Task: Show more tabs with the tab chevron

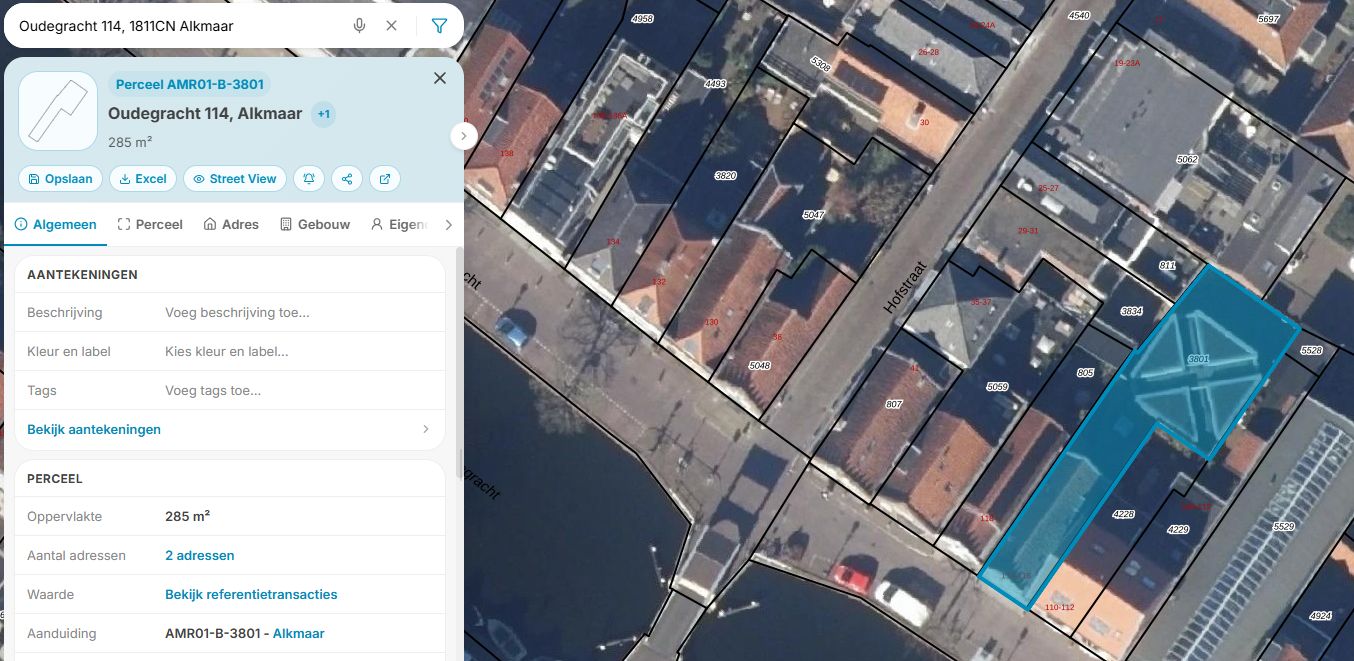Action: 448,225
